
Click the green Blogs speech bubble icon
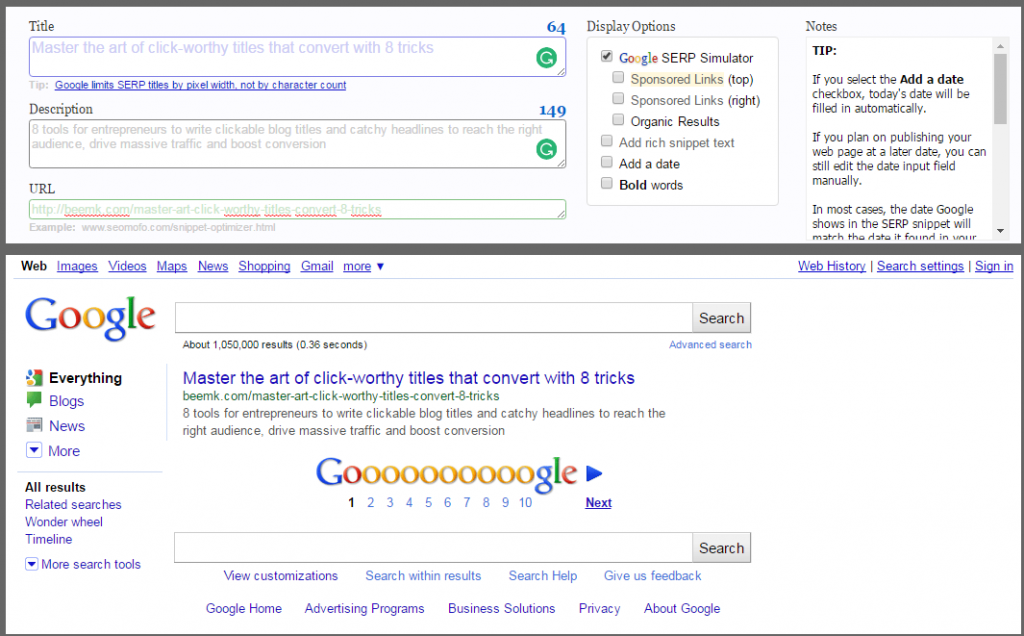coord(34,400)
